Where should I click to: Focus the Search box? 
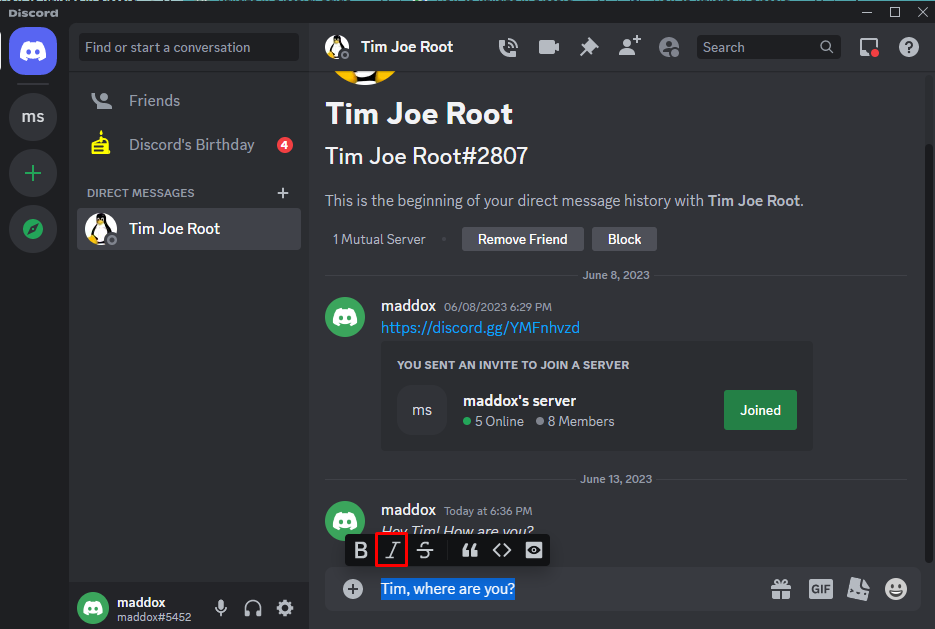click(769, 47)
